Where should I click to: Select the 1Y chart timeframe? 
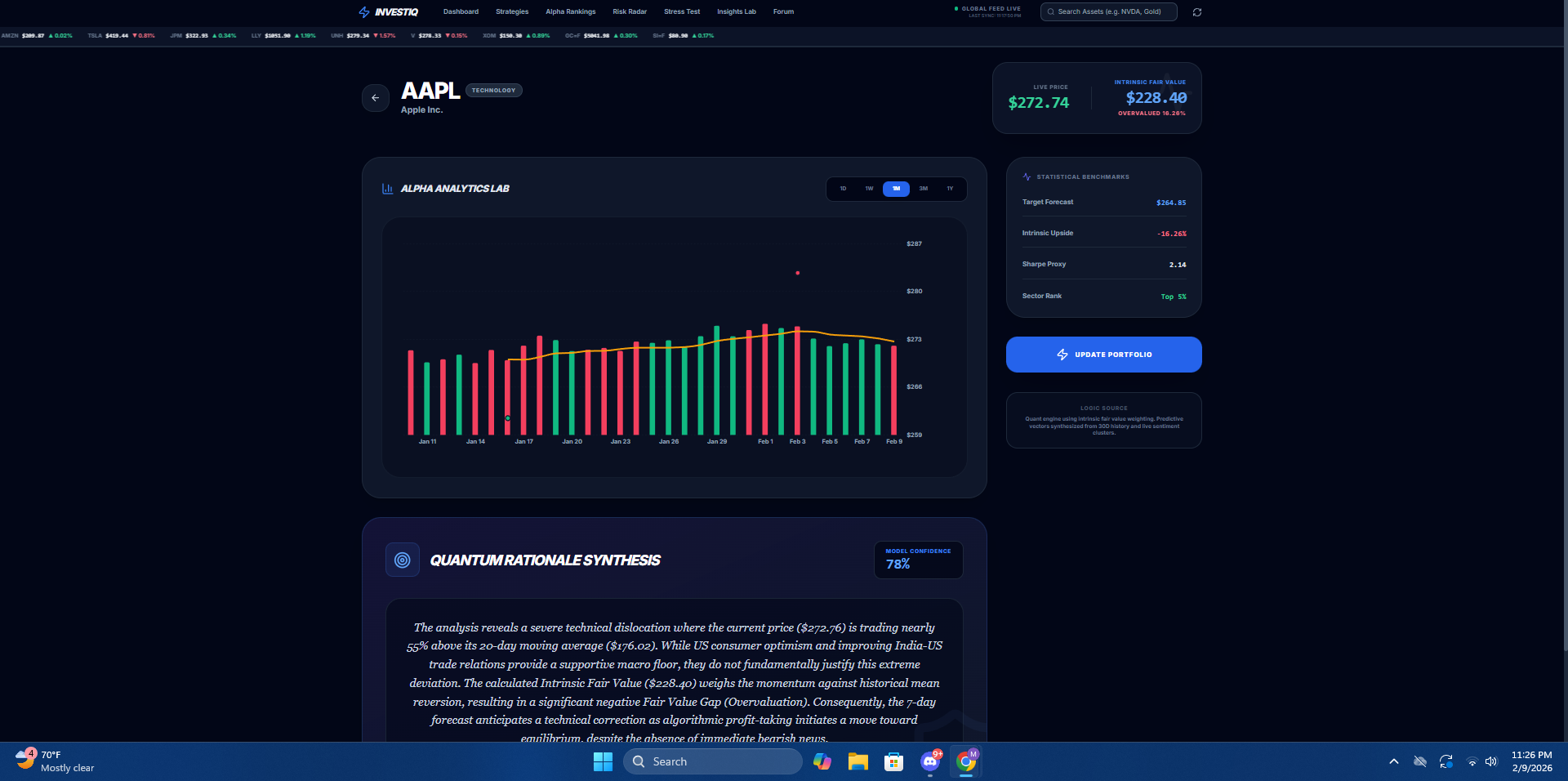point(950,189)
